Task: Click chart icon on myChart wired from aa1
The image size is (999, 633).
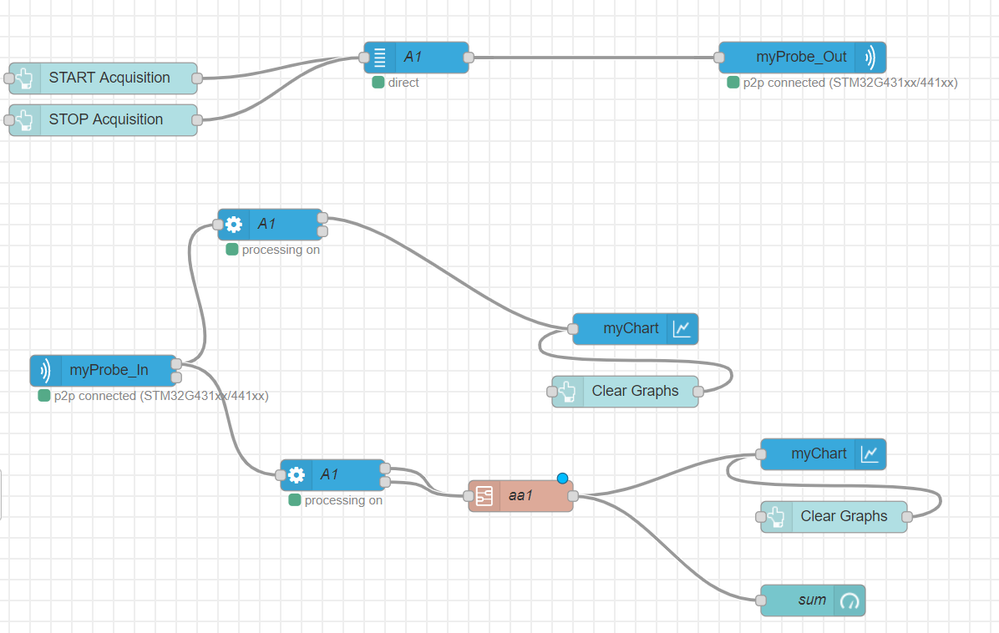Action: coord(870,454)
